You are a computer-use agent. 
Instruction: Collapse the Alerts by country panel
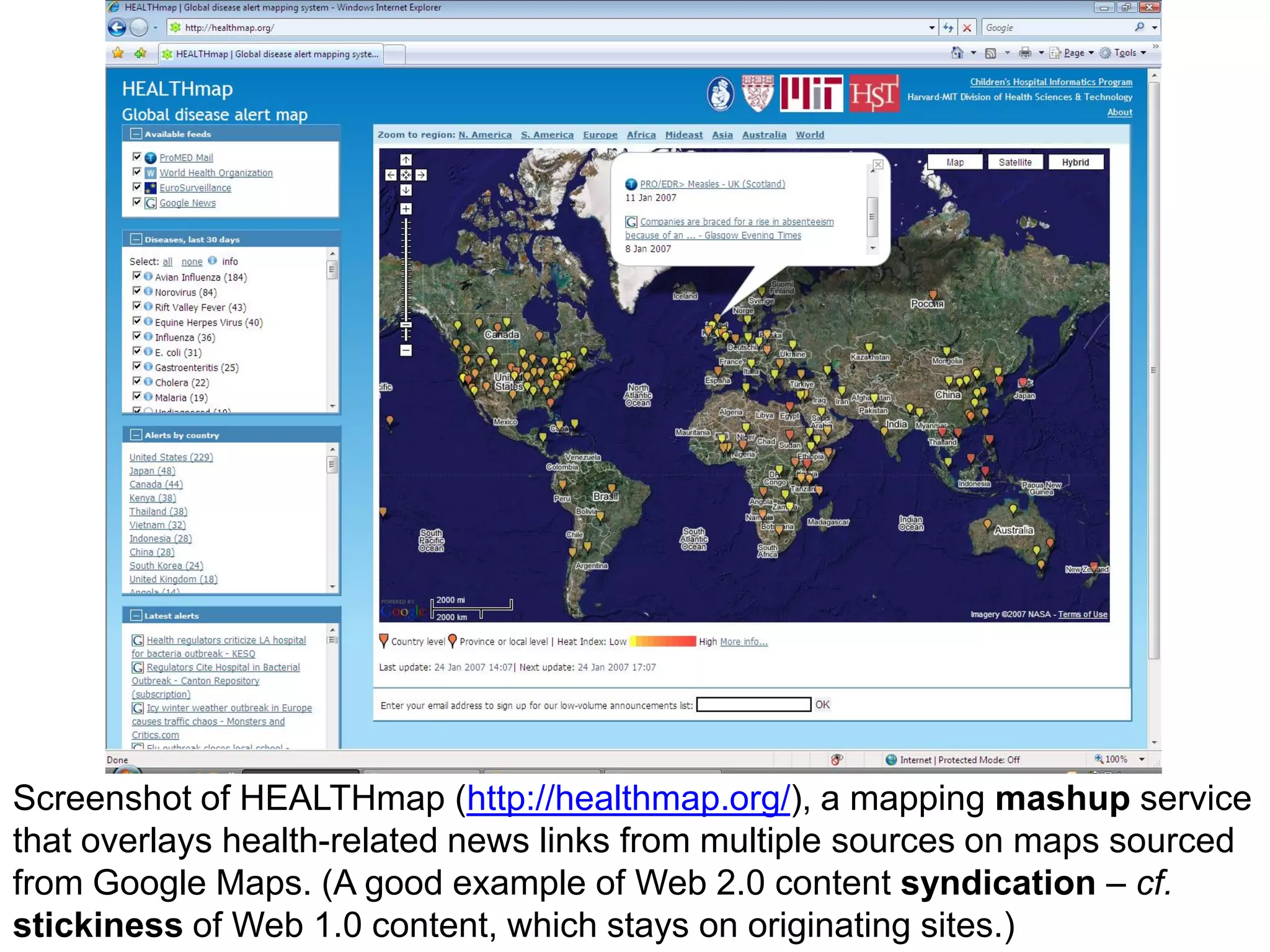click(x=136, y=434)
